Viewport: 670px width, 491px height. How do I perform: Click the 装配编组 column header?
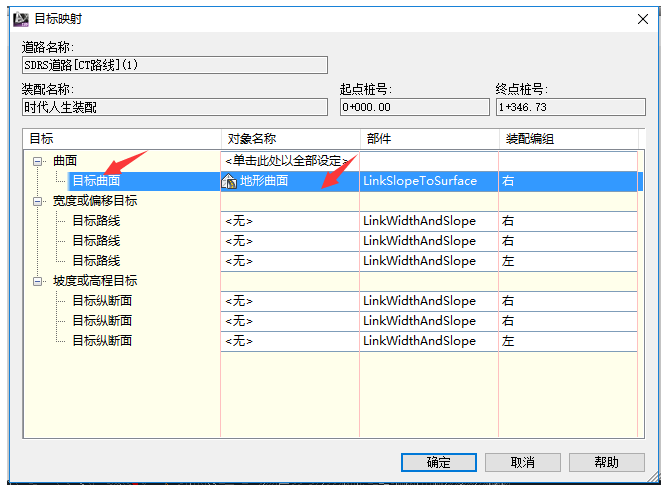(569, 139)
